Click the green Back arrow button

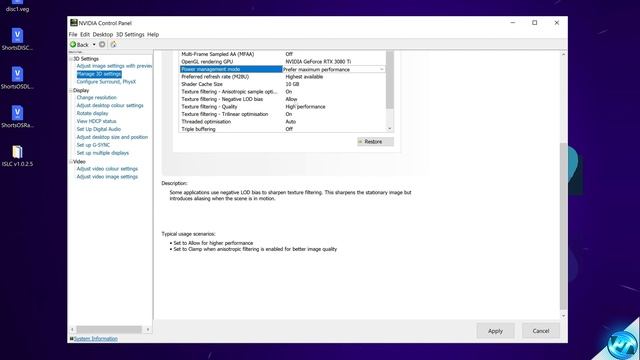click(x=79, y=44)
